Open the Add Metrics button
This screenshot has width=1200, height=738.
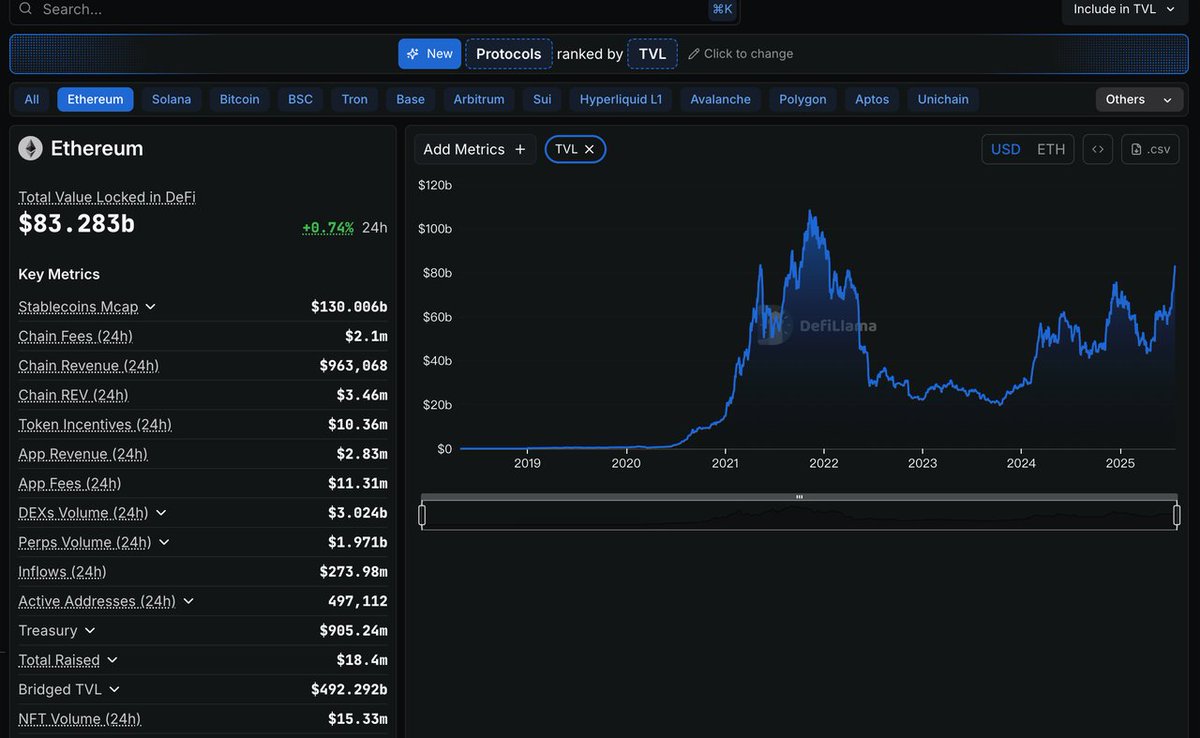pyautogui.click(x=475, y=149)
